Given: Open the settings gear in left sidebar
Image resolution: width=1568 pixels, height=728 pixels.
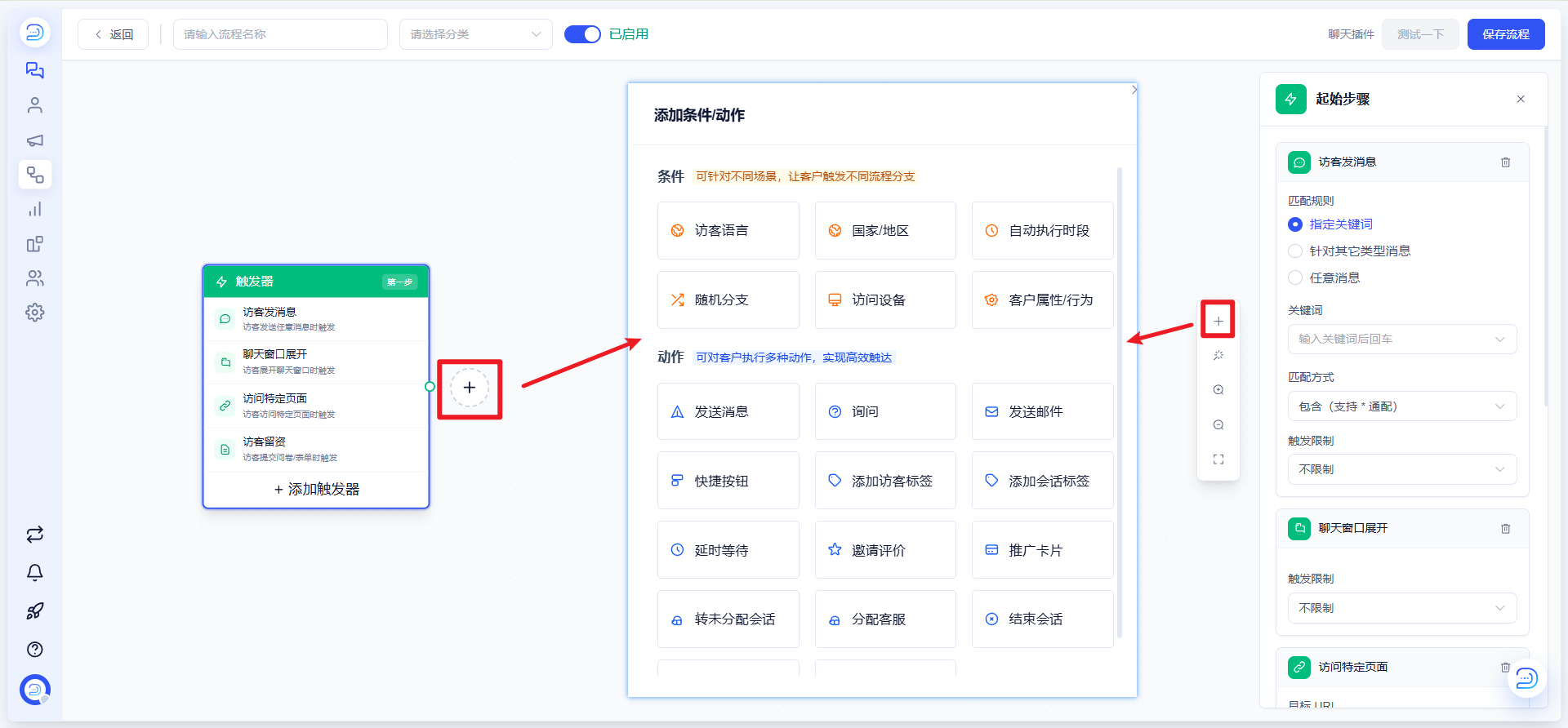Looking at the screenshot, I should (x=34, y=313).
